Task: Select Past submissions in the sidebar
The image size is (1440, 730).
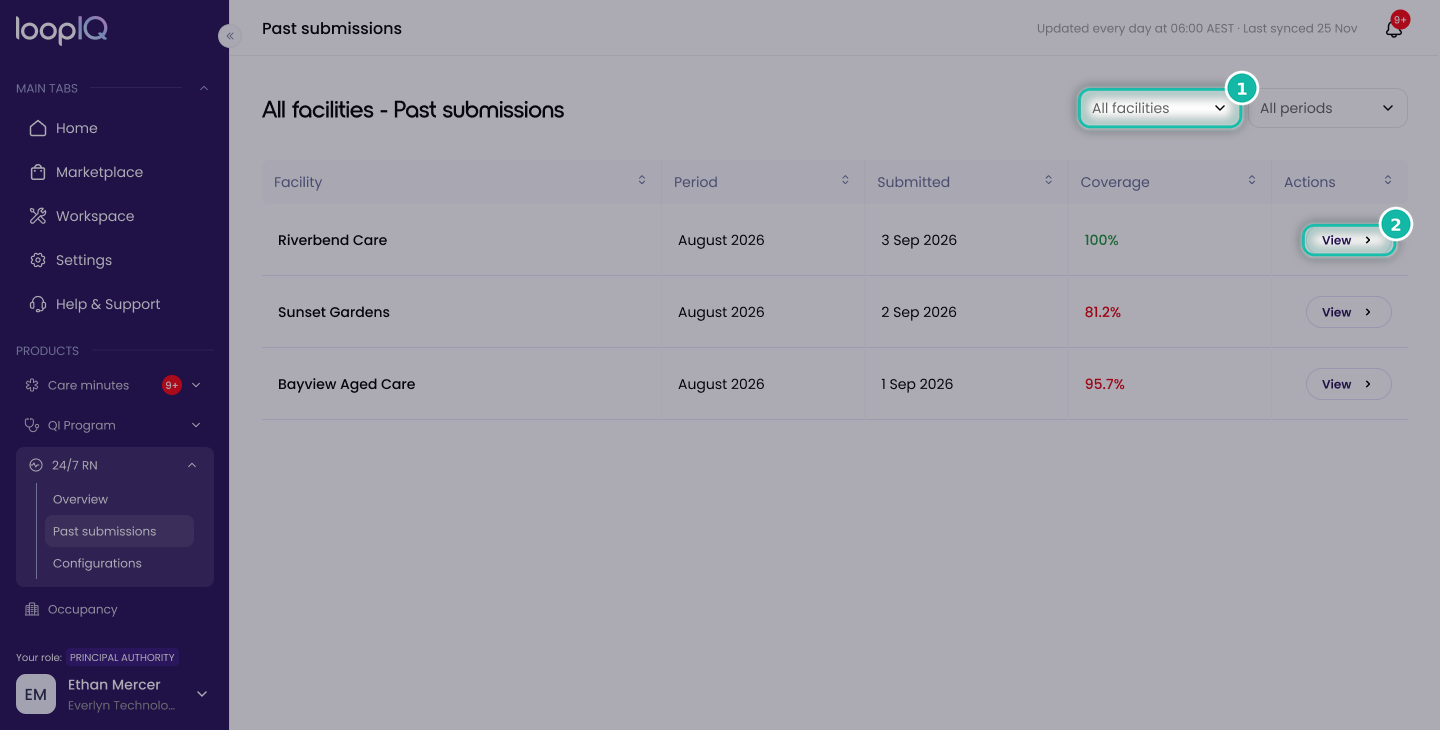Action: [119, 531]
